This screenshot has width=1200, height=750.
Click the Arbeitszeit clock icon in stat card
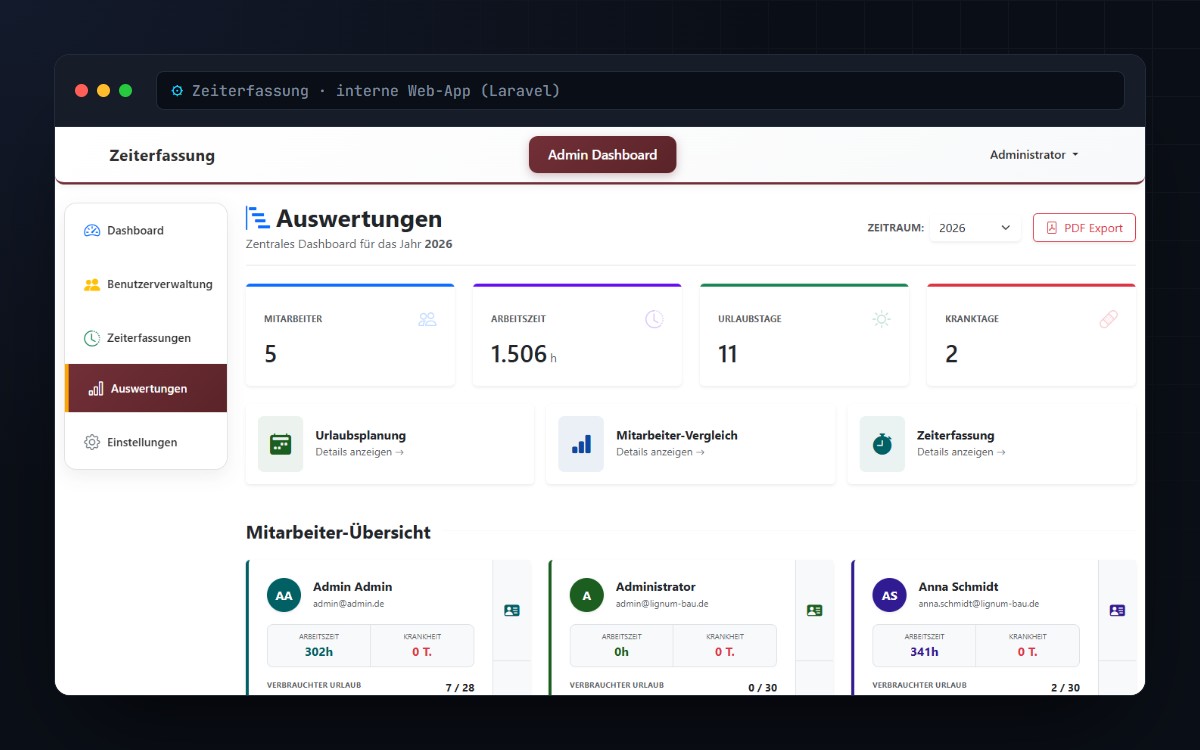click(x=654, y=319)
